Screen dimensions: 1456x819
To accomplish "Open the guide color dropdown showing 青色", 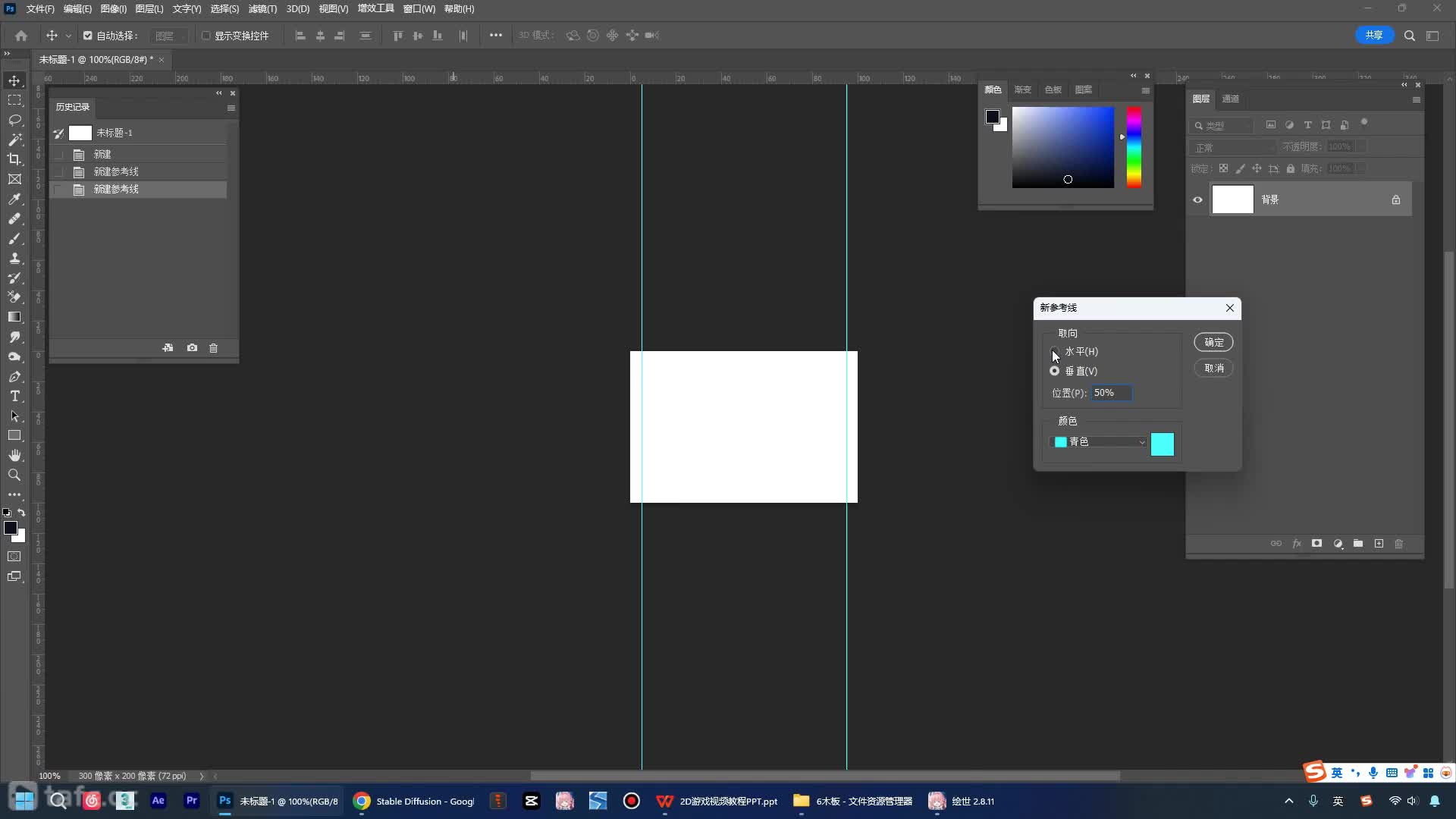I will pos(1100,442).
